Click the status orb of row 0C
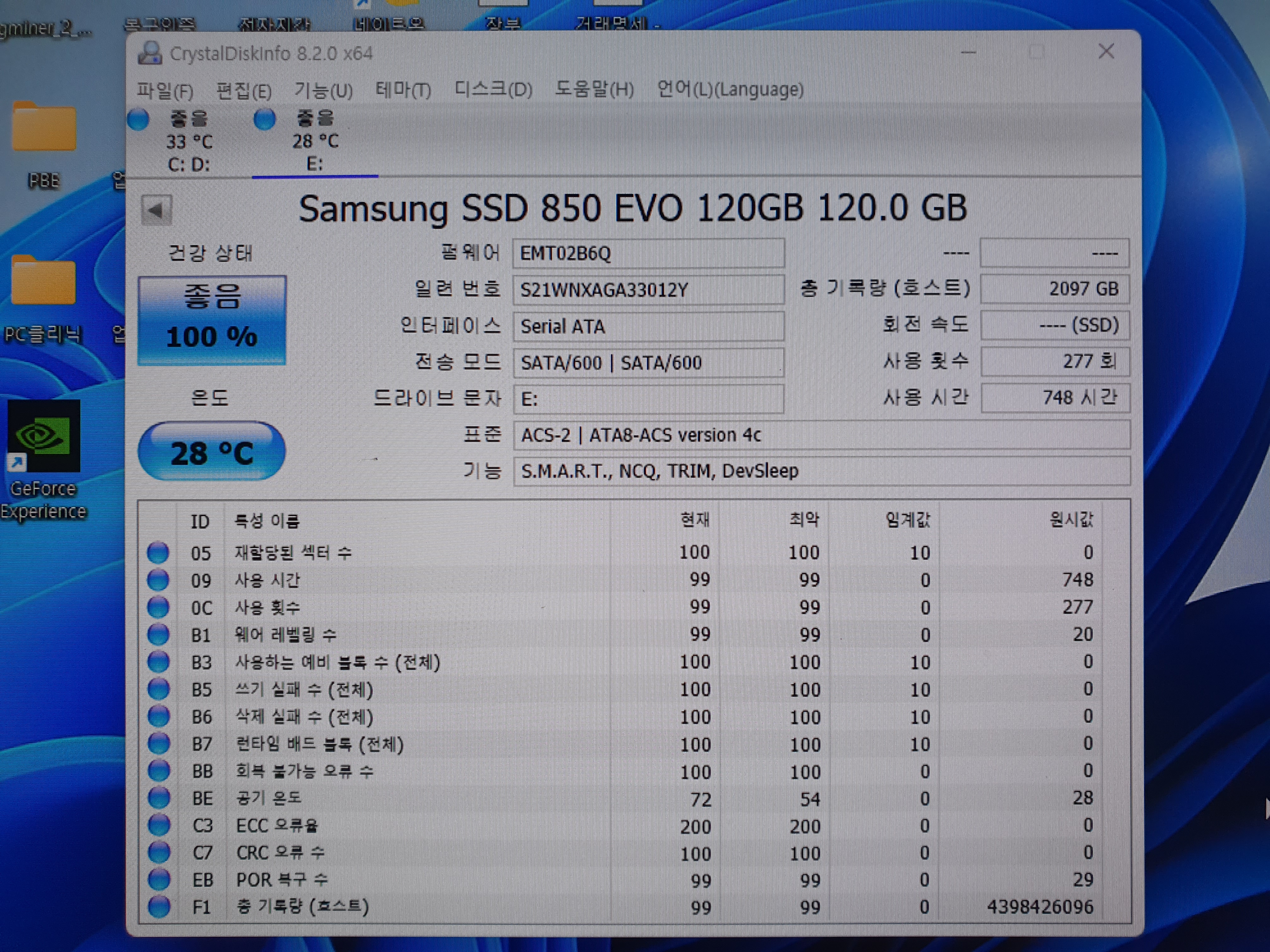The height and width of the screenshot is (952, 1270). [158, 607]
